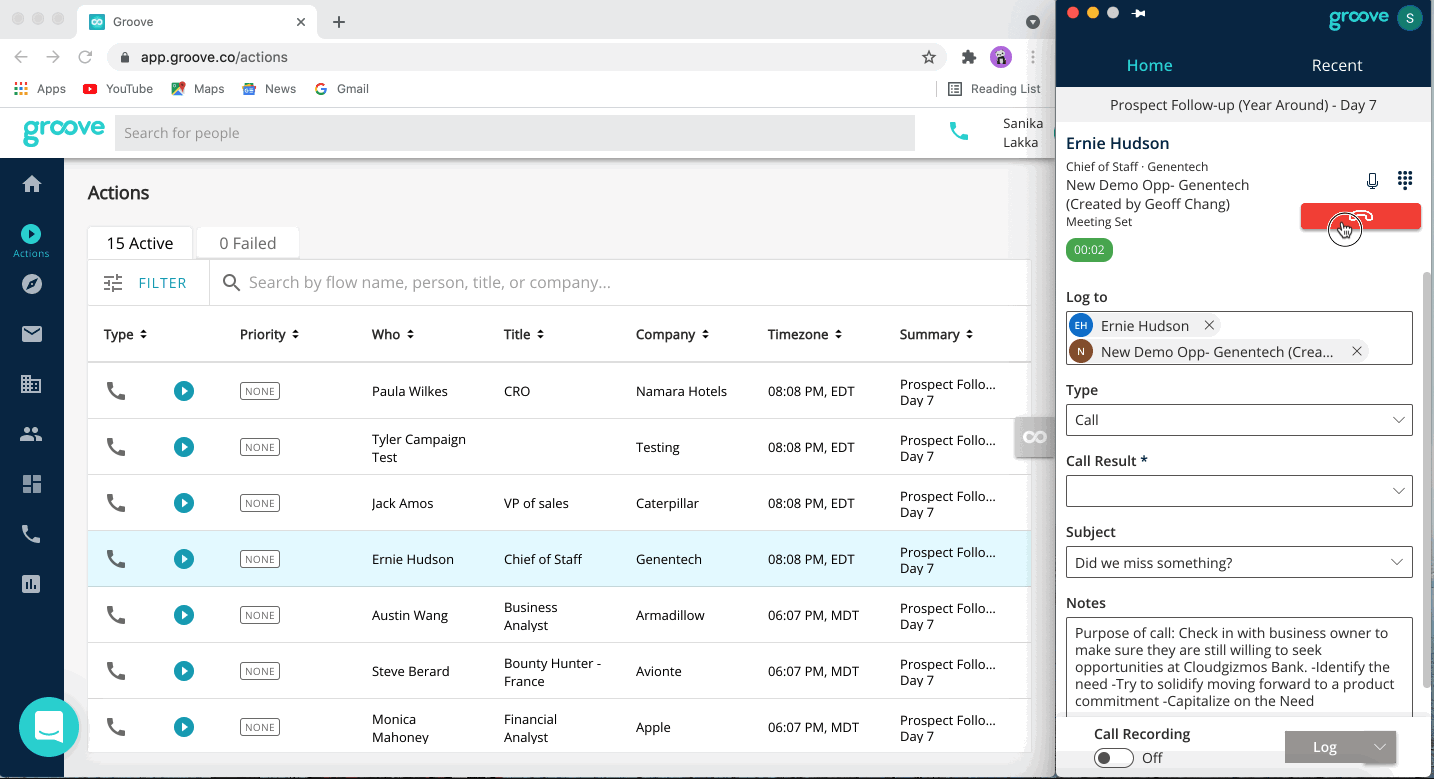This screenshot has height=779, width=1434.
Task: Start action play icon for Austin Wang
Action: click(x=184, y=615)
